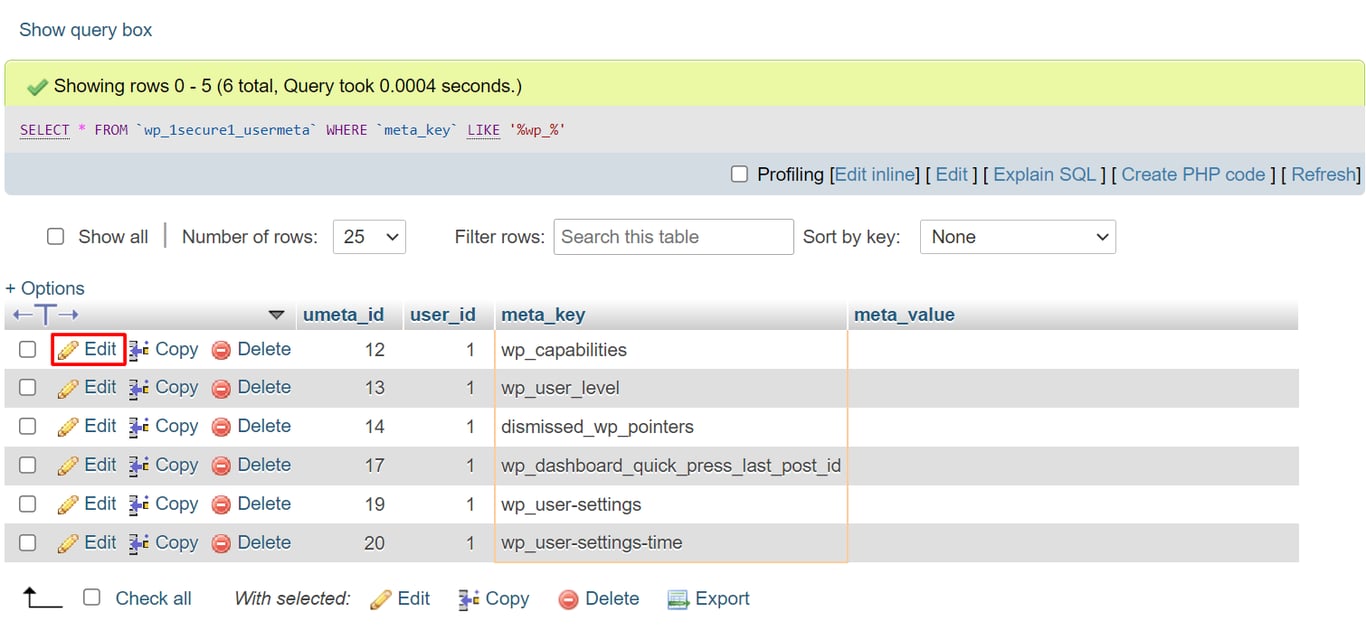Open the Number of rows dropdown
Viewport: 1366px width, 631px height.
click(x=369, y=236)
